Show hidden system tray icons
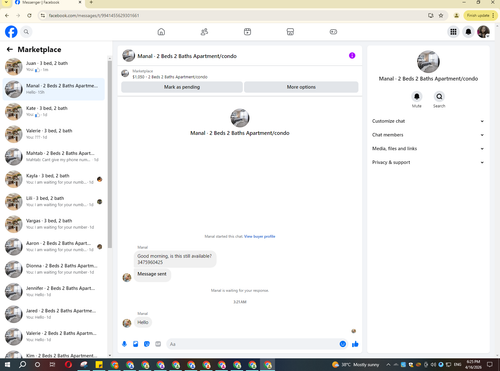 coord(388,365)
